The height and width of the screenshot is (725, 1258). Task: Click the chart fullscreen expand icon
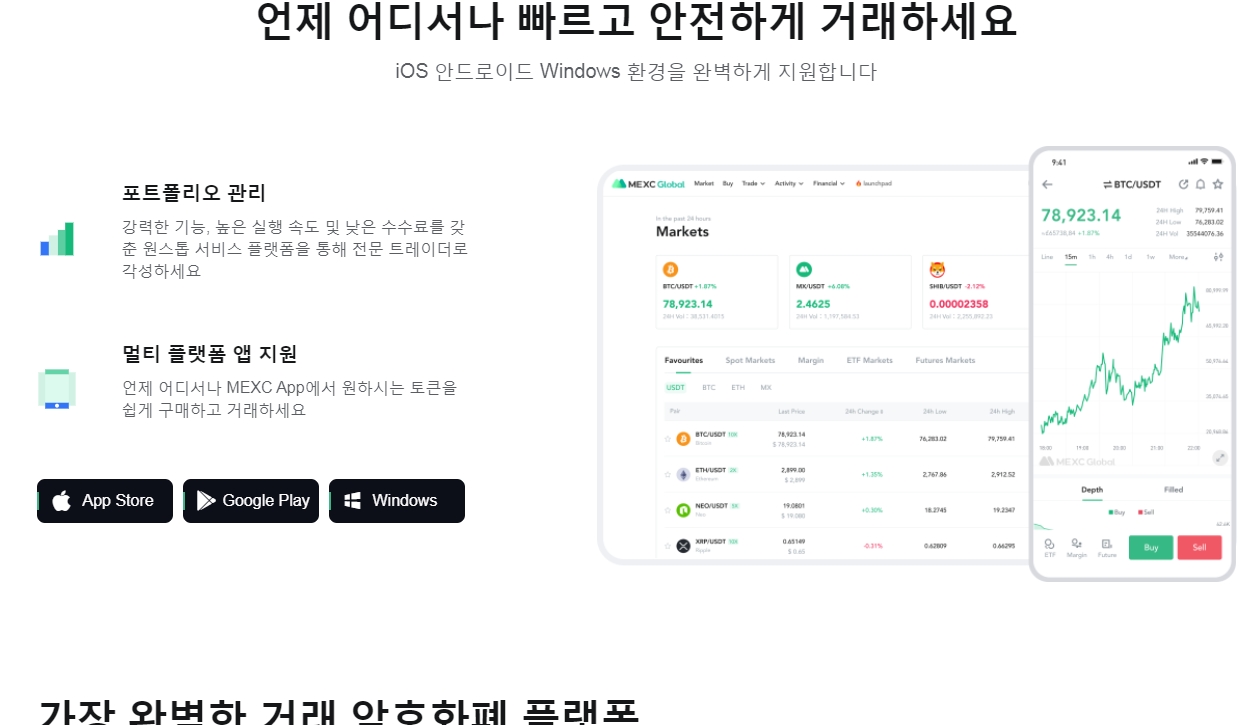tap(1220, 458)
